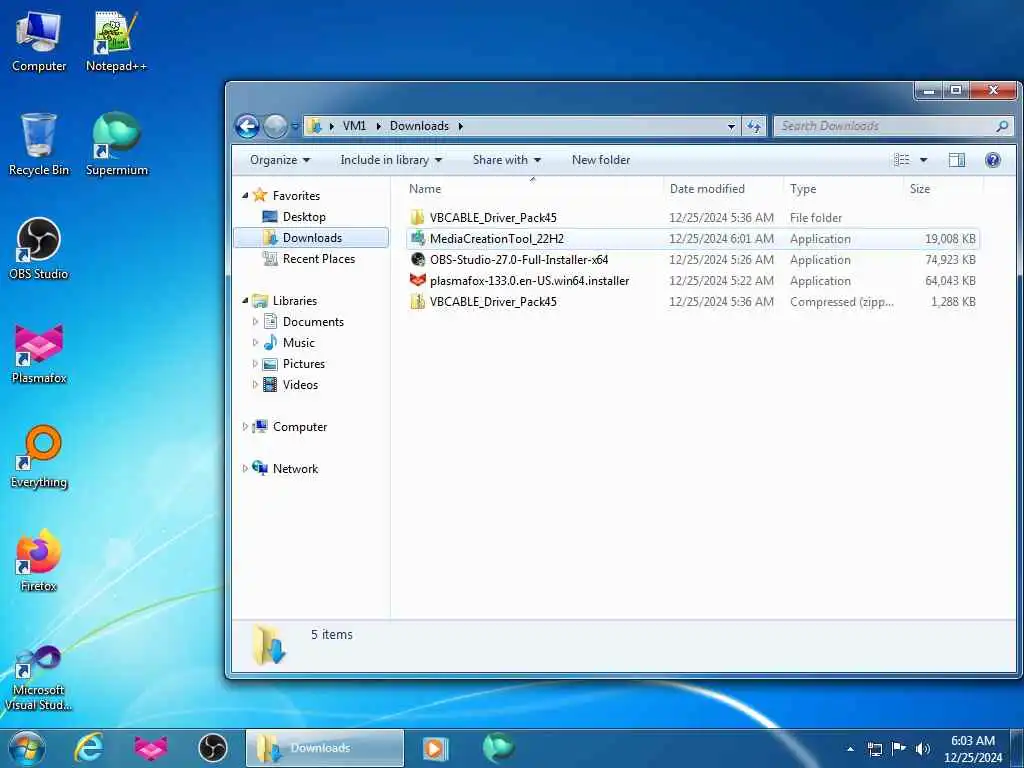
Task: Click the Downloads breadcrumb in address bar
Action: [419, 126]
